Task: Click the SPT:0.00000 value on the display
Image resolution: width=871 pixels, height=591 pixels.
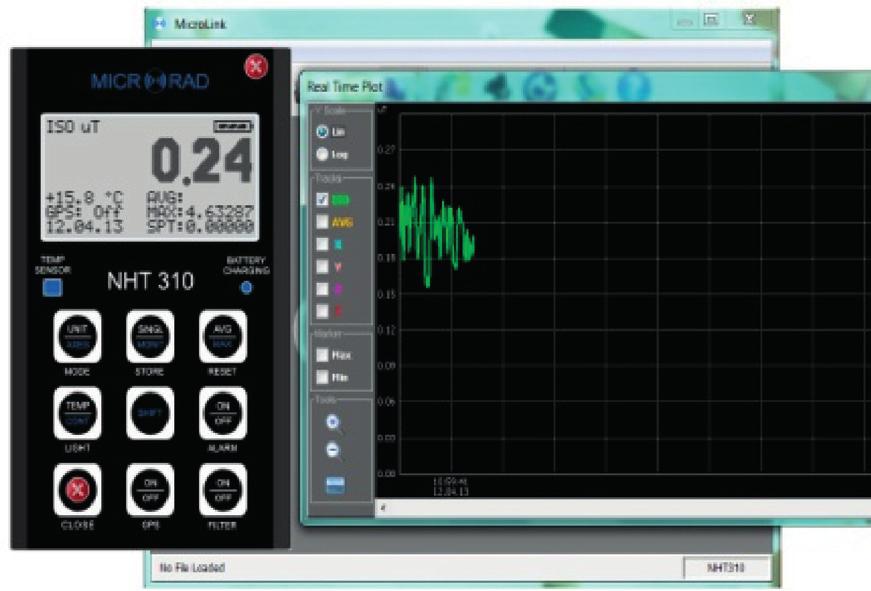Action: [x=201, y=227]
